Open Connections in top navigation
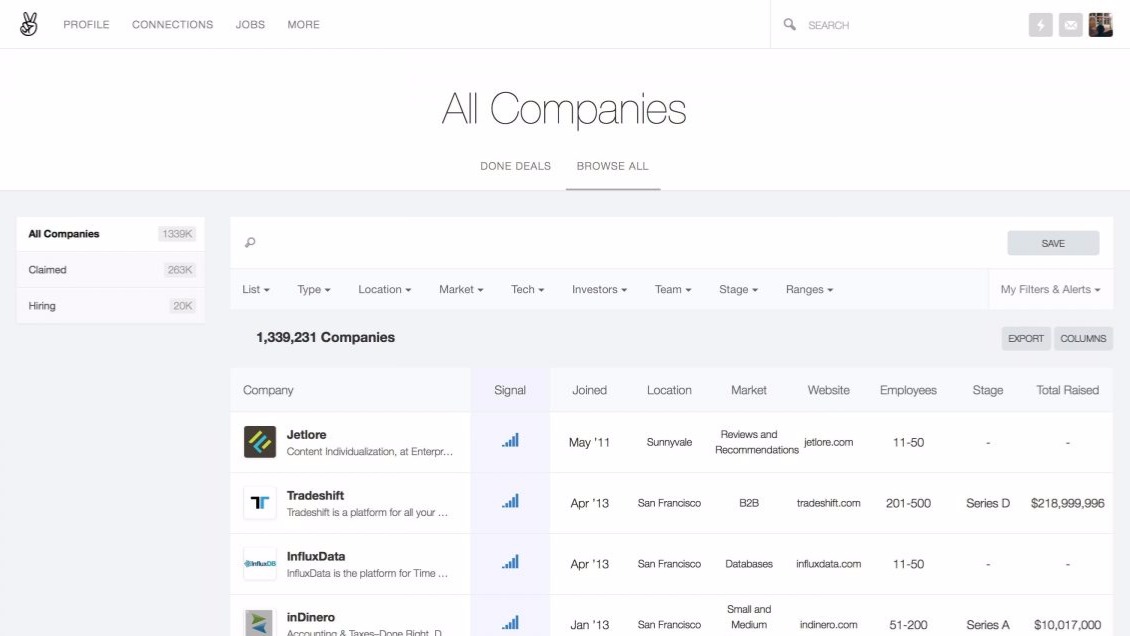Image resolution: width=1130 pixels, height=636 pixels. 172,24
